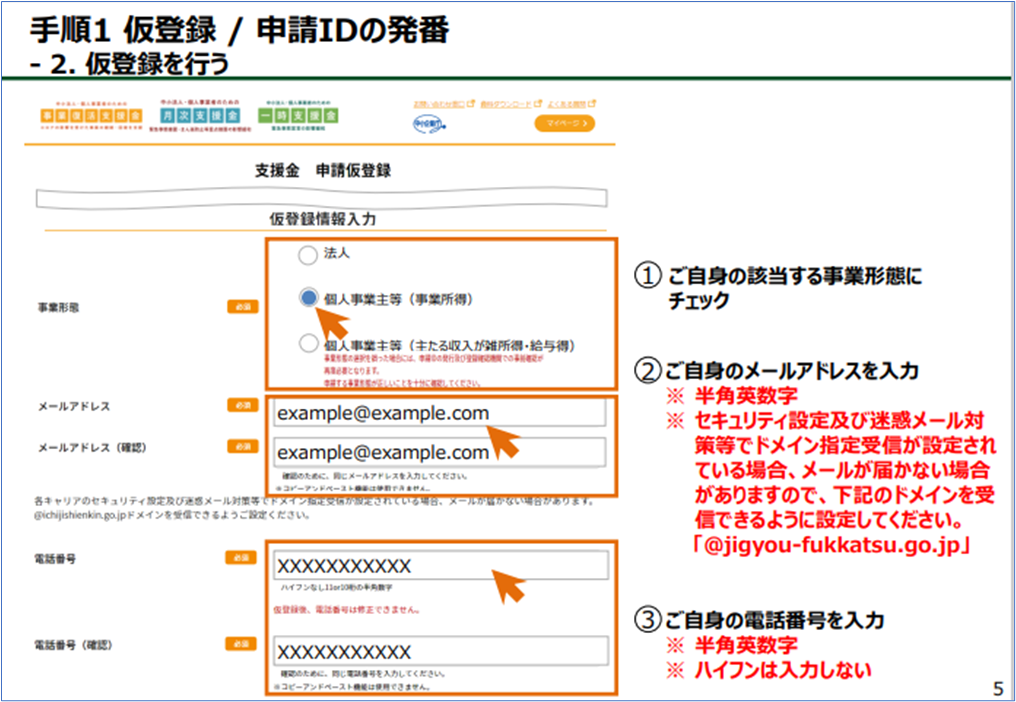
Task: Select the 法人 radio button
Action: [308, 256]
